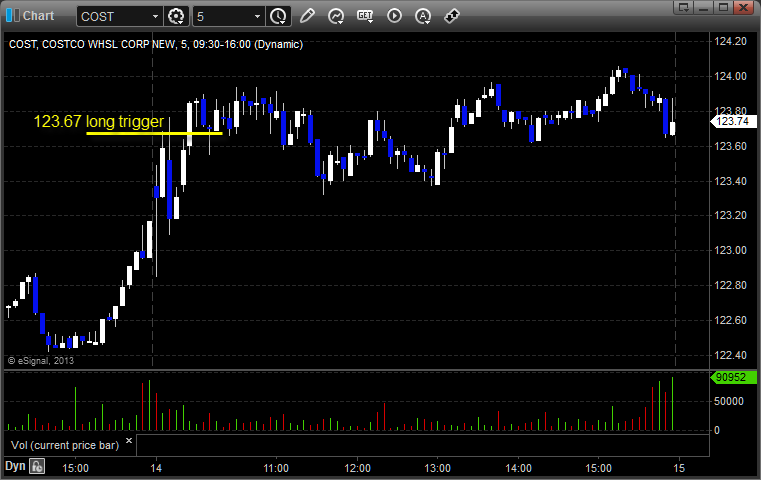This screenshot has height=480, width=761.
Task: Click the 122.40 price axis label
Action: click(730, 355)
